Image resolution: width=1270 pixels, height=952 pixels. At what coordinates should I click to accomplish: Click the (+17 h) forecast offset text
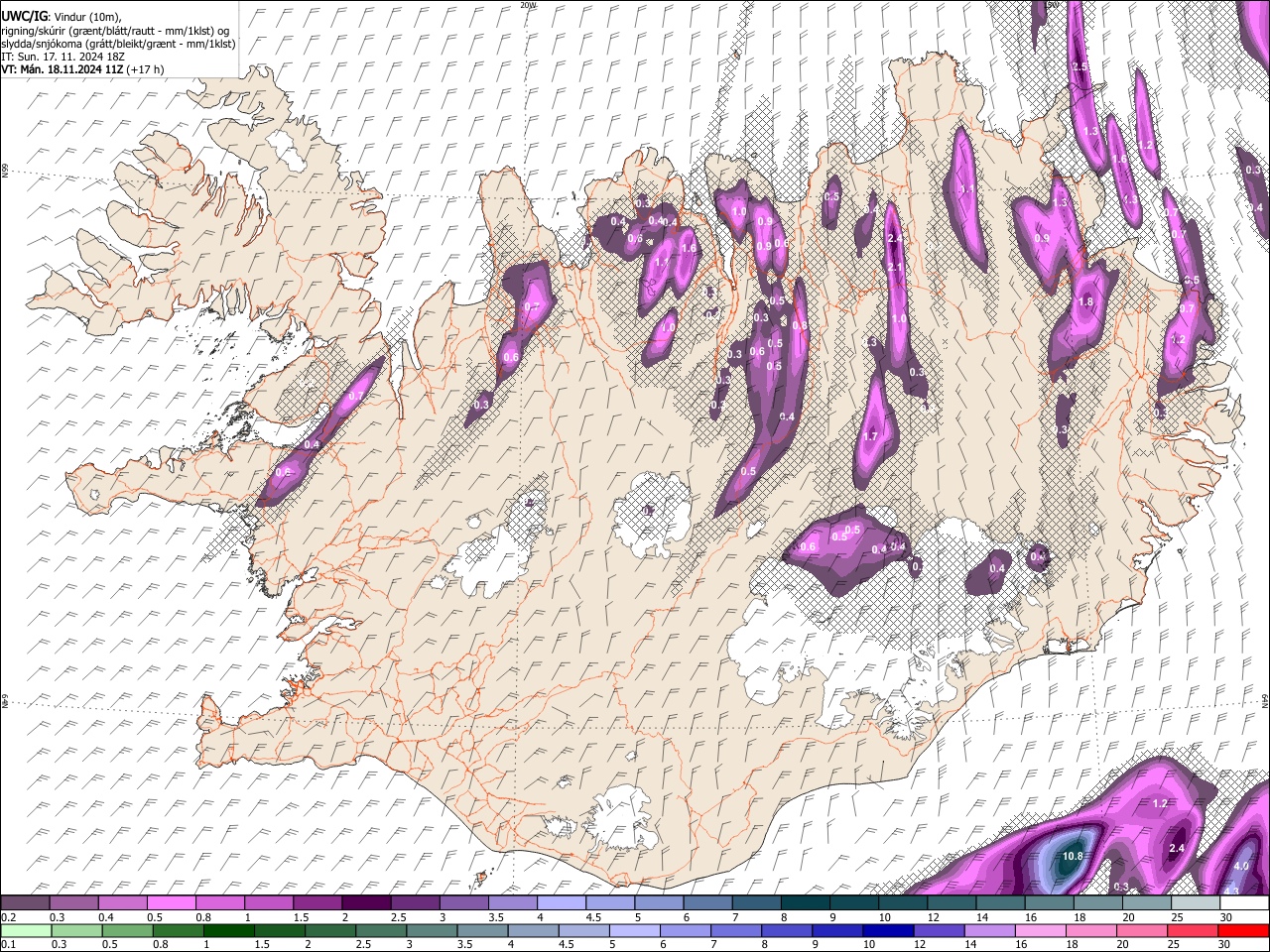tap(146, 69)
